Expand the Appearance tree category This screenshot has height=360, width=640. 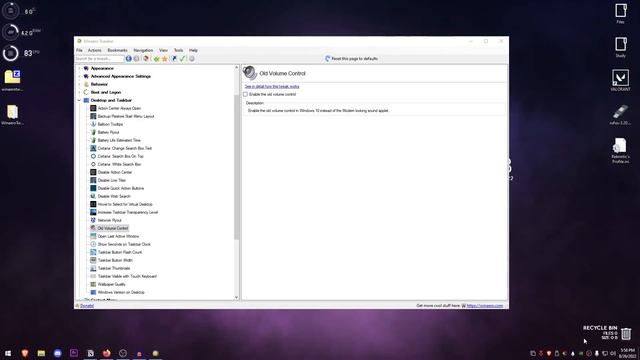coord(80,69)
